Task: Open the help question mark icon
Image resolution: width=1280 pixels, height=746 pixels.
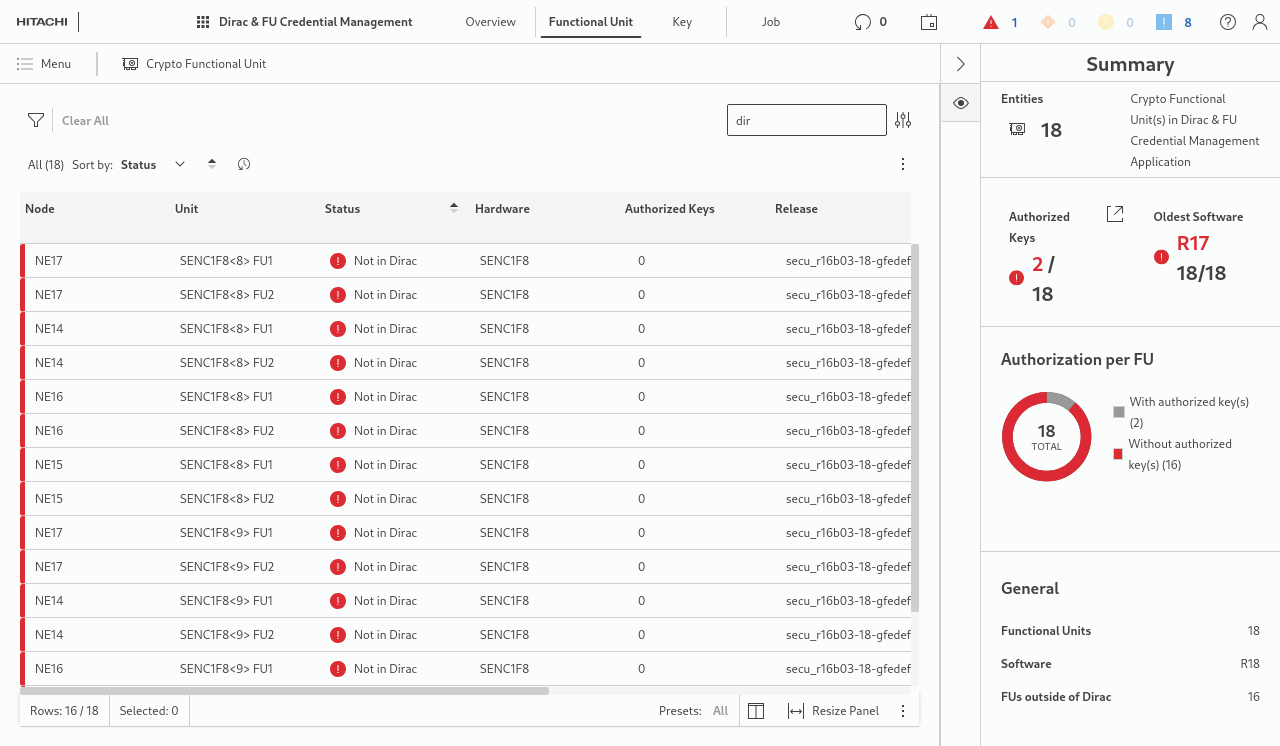Action: point(1228,22)
